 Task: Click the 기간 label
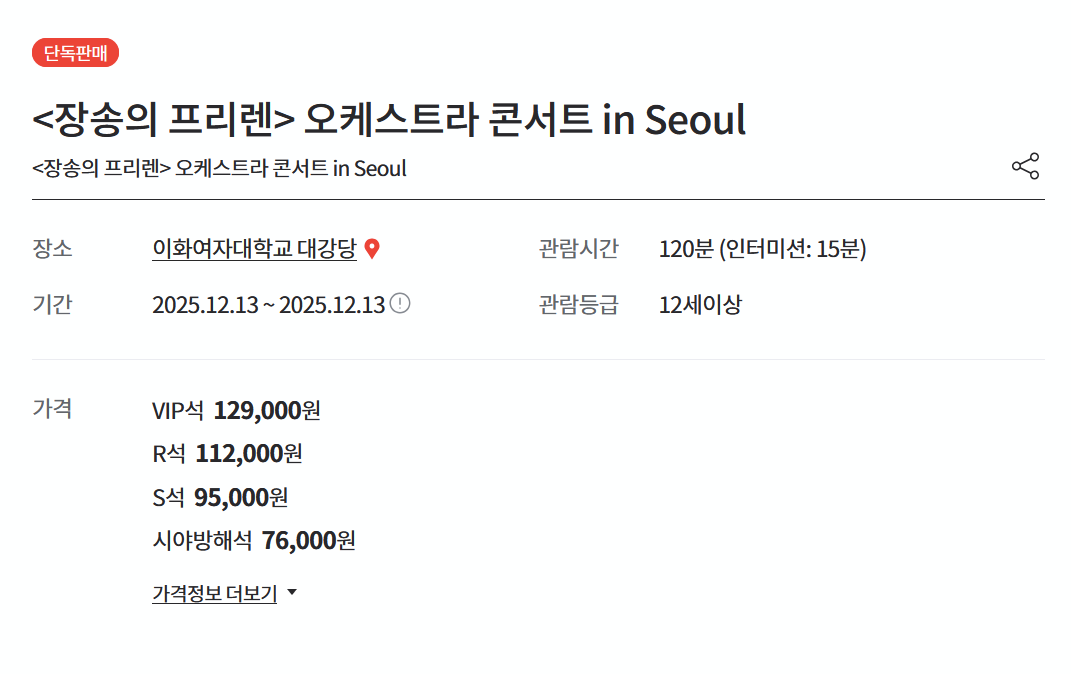tap(52, 305)
